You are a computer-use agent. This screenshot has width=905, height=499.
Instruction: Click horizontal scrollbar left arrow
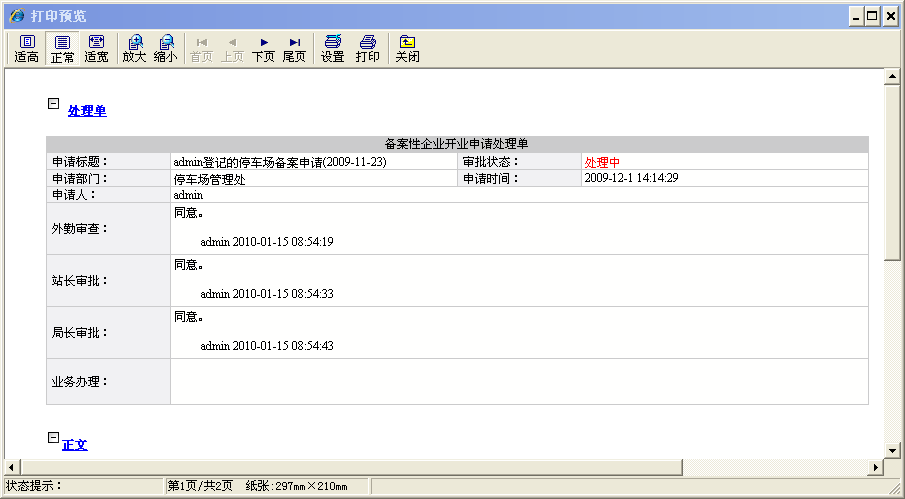click(x=12, y=467)
